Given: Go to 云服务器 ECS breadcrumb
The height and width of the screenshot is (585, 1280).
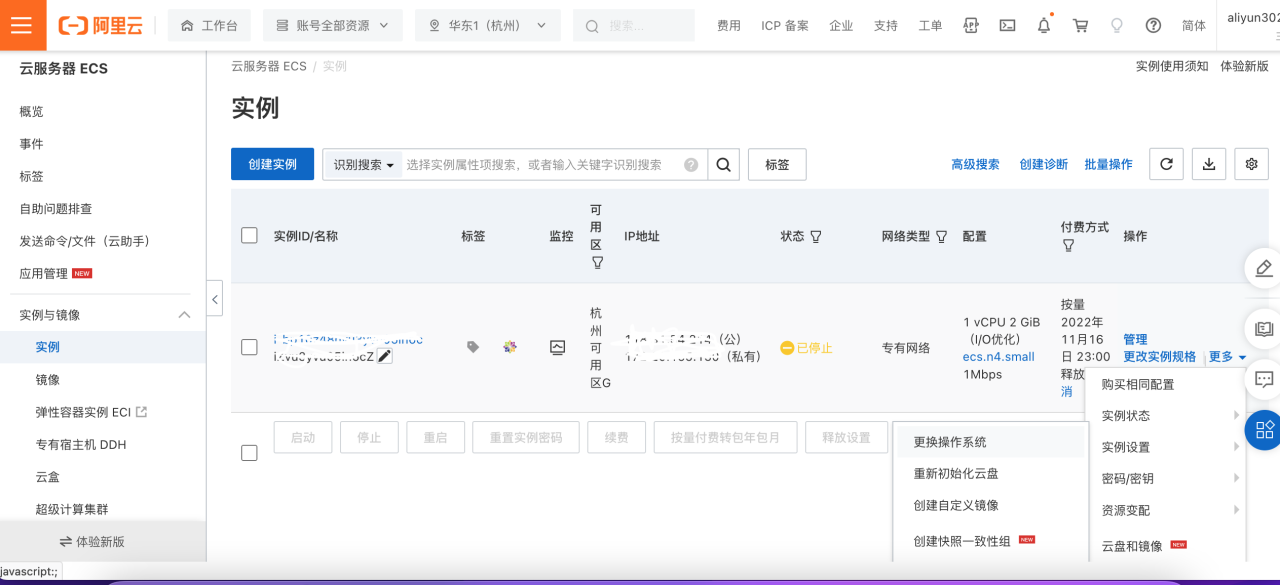Looking at the screenshot, I should (x=269, y=66).
